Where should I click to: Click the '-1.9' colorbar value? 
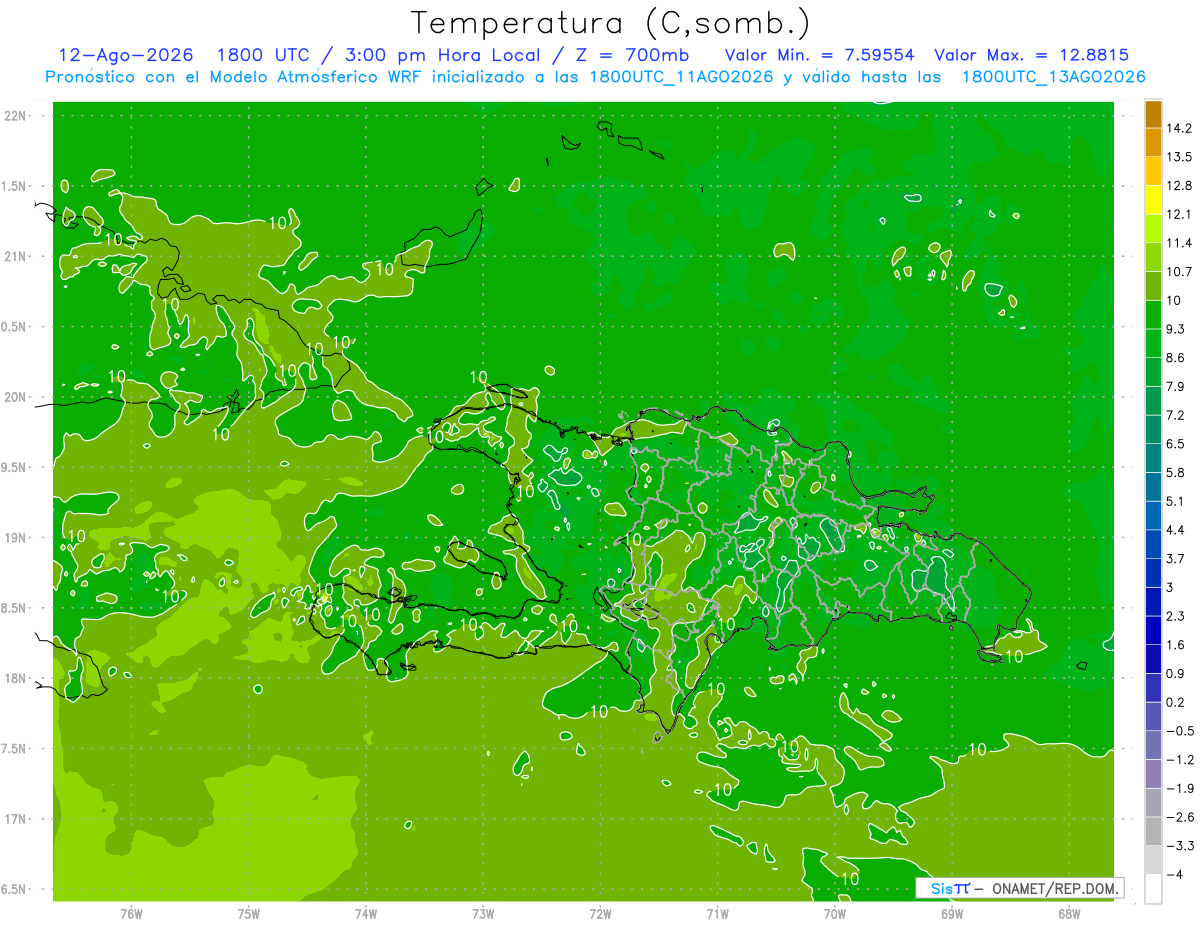tap(1180, 788)
